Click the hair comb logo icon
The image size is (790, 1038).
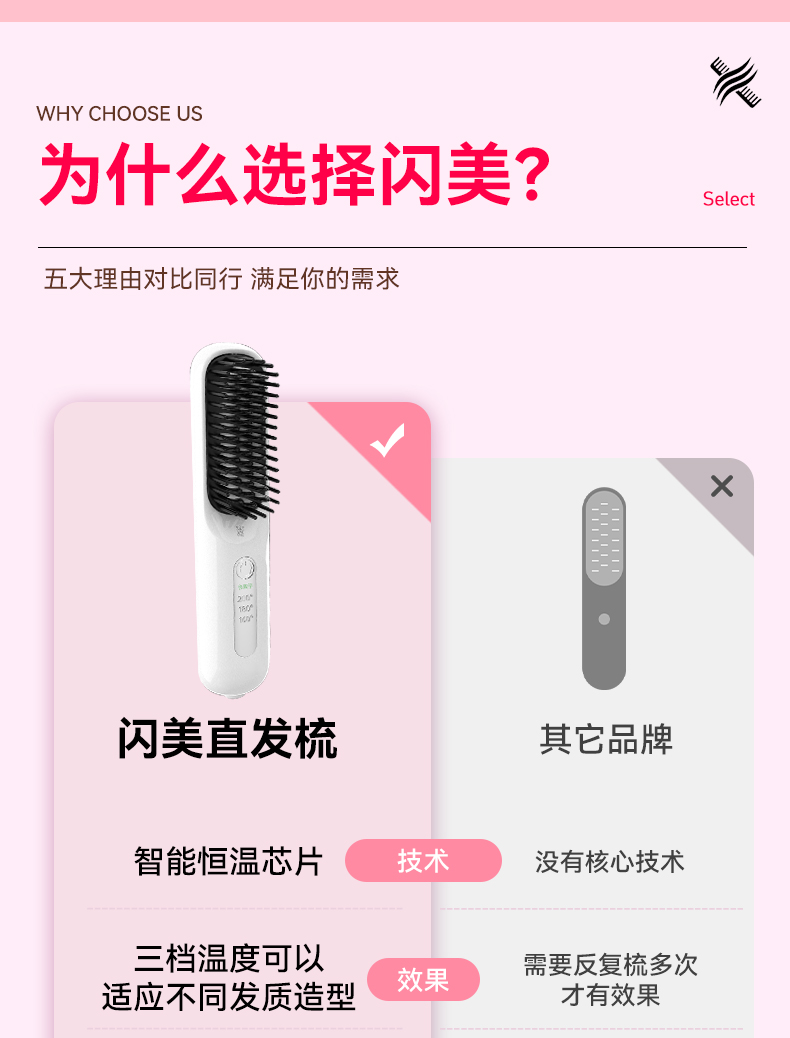pyautogui.click(x=735, y=82)
